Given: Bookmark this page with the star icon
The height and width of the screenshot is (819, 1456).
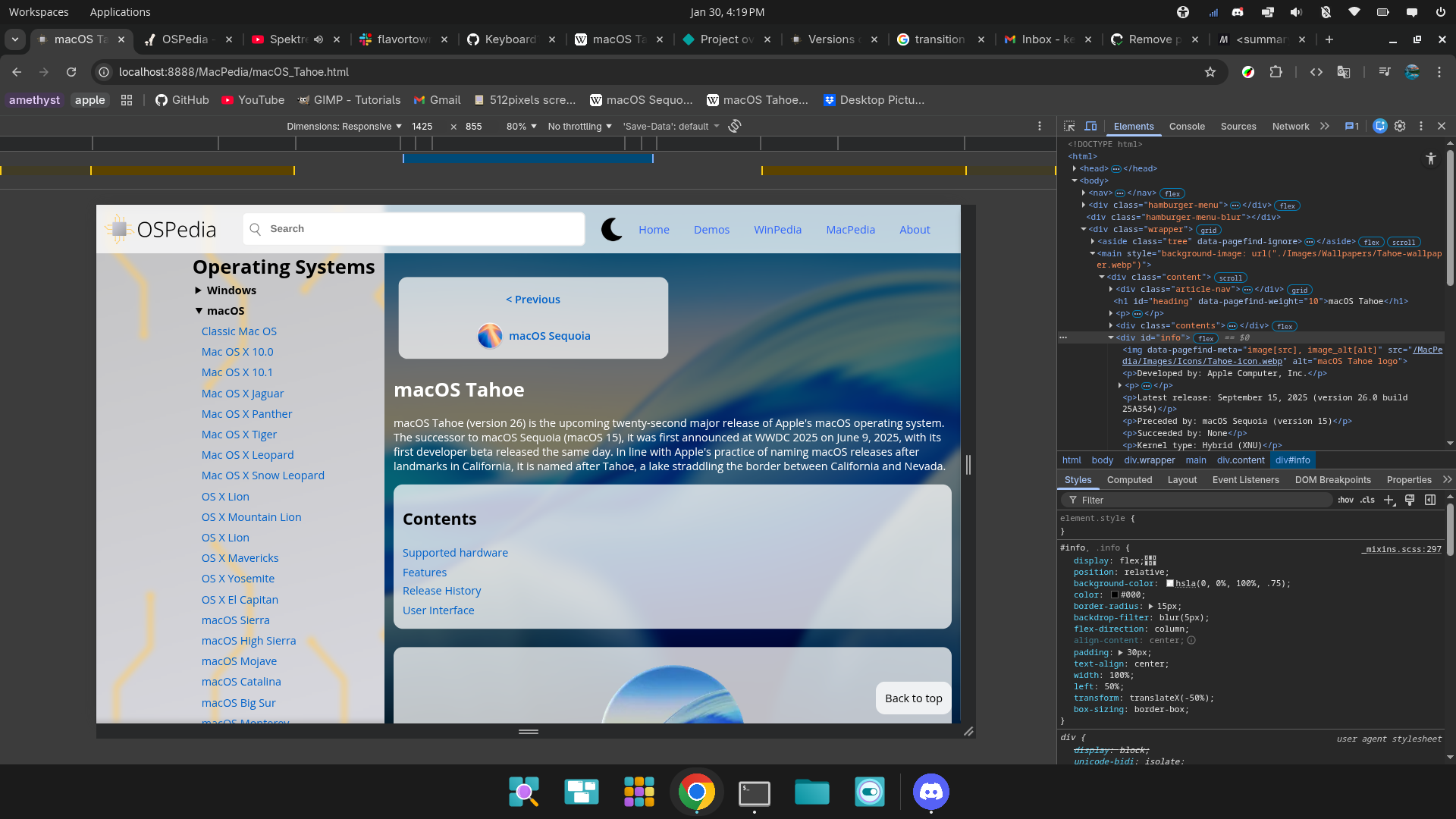Looking at the screenshot, I should 1210,72.
